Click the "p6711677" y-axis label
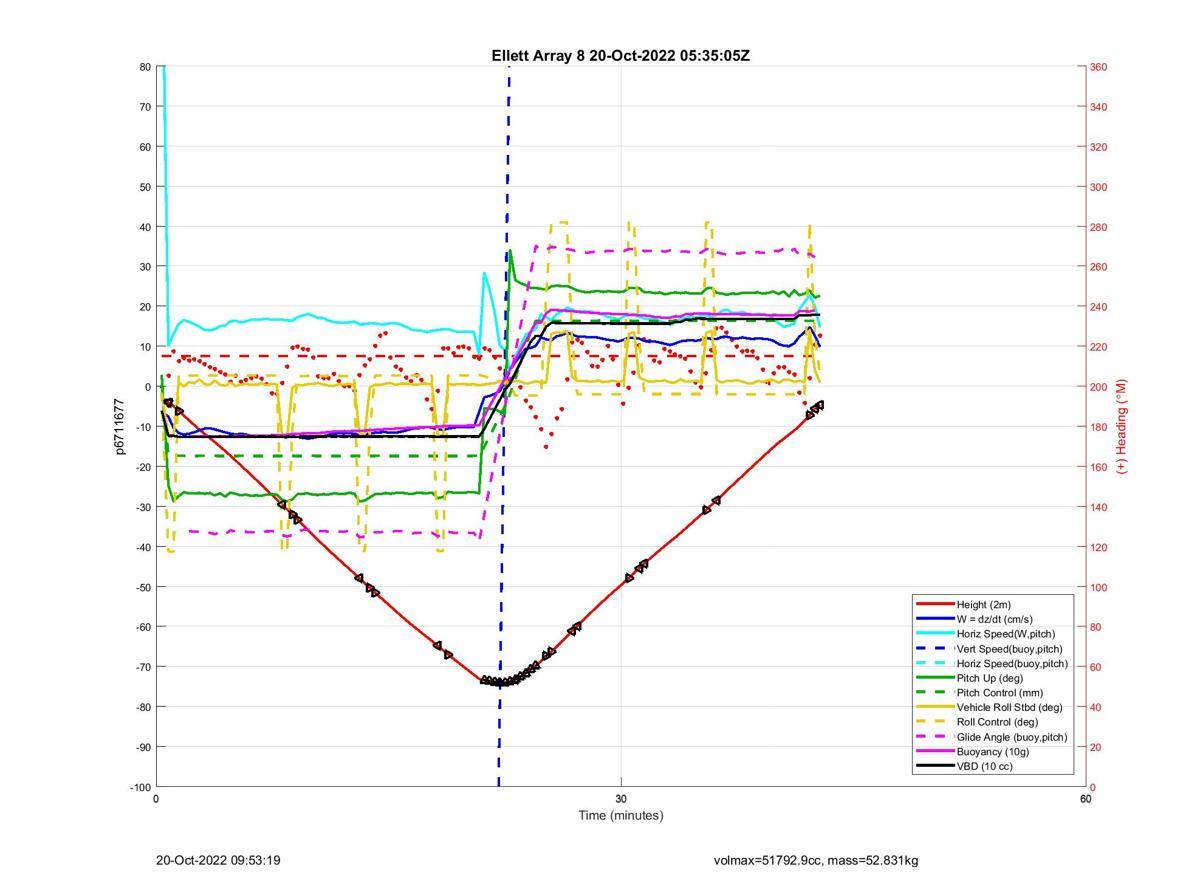The image size is (1200, 885). (x=120, y=427)
